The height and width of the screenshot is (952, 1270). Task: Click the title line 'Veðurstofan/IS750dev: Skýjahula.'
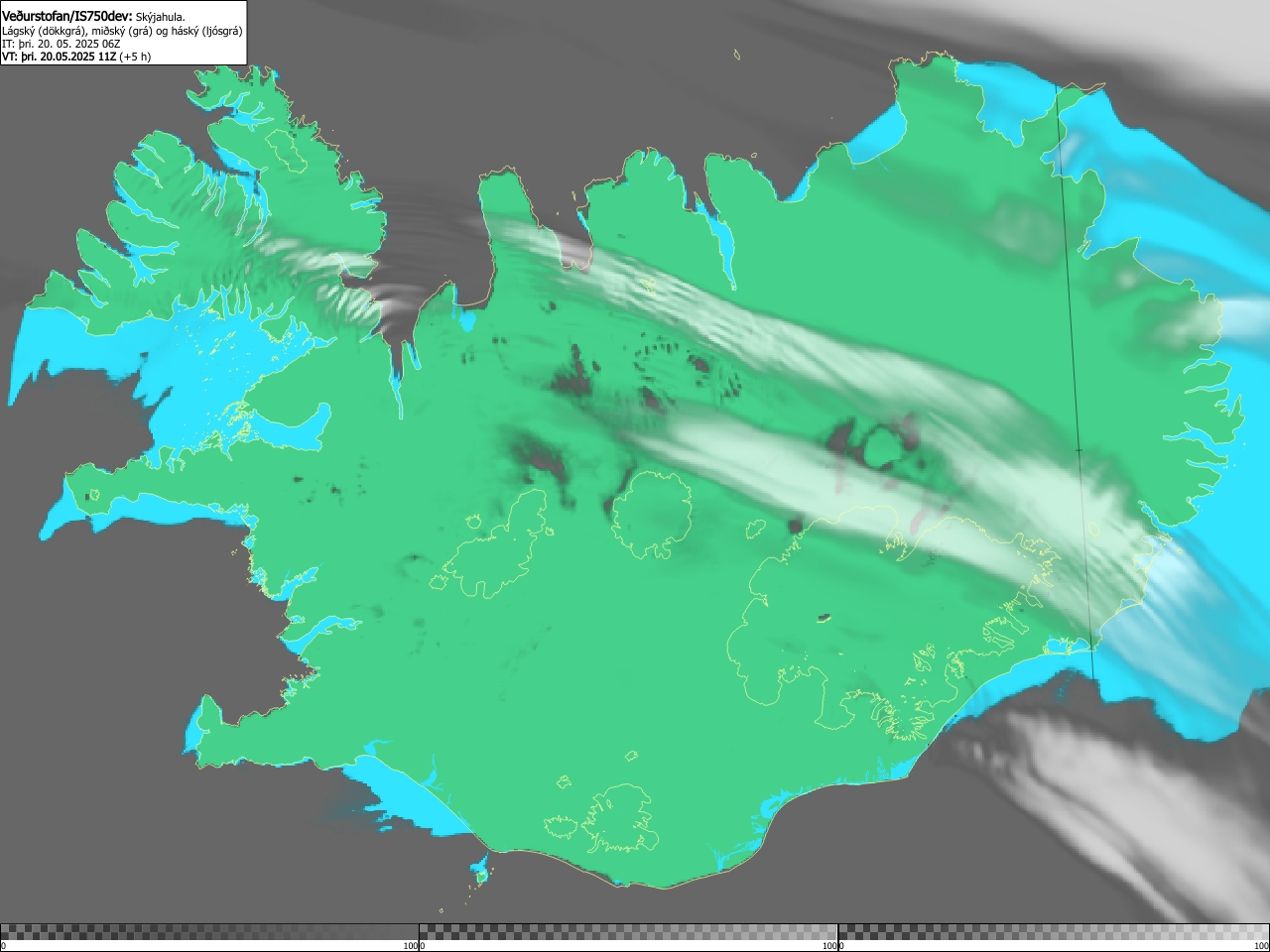coord(93,16)
